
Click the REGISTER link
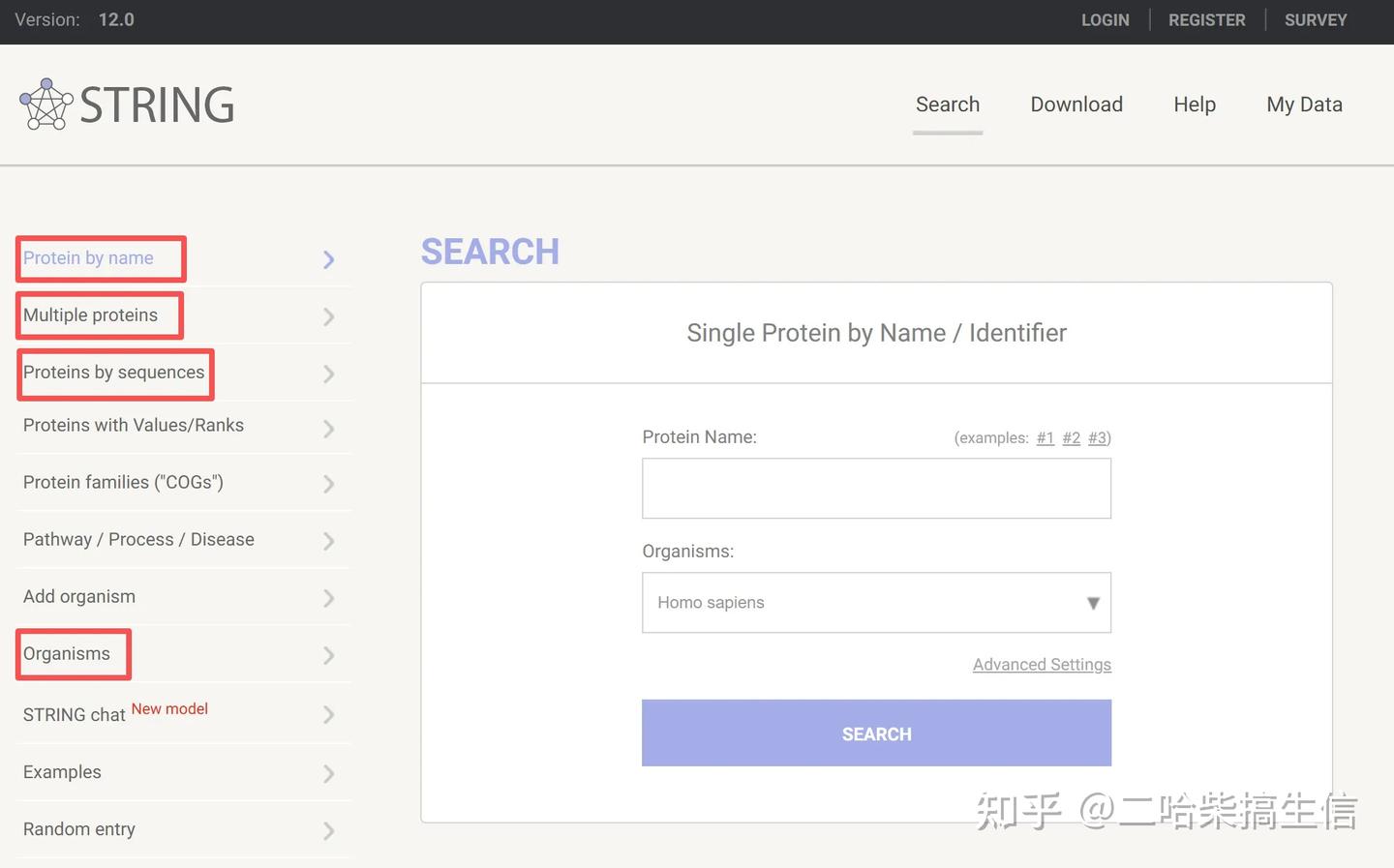tap(1207, 20)
